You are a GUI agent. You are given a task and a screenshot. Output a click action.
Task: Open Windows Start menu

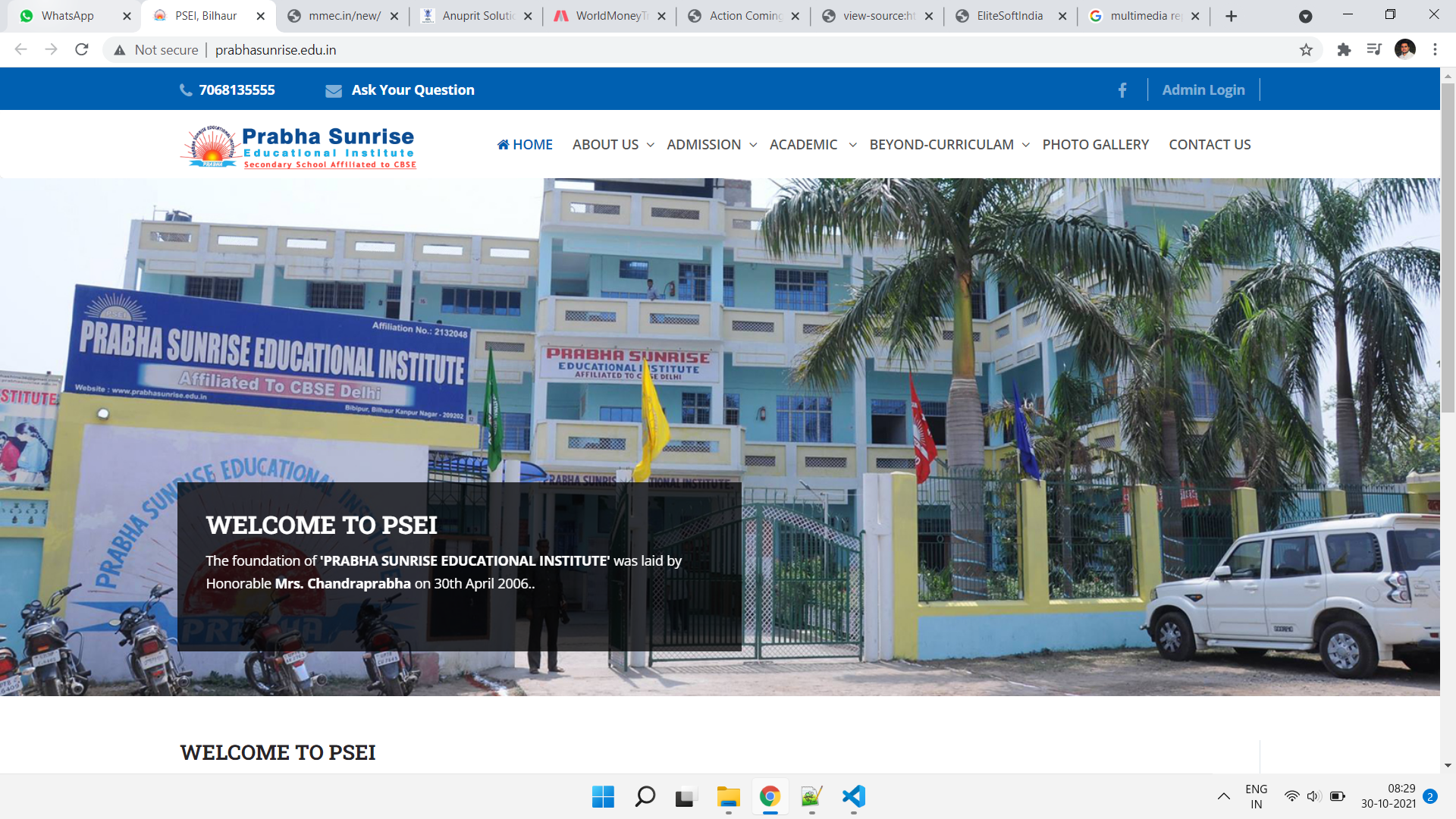(603, 796)
